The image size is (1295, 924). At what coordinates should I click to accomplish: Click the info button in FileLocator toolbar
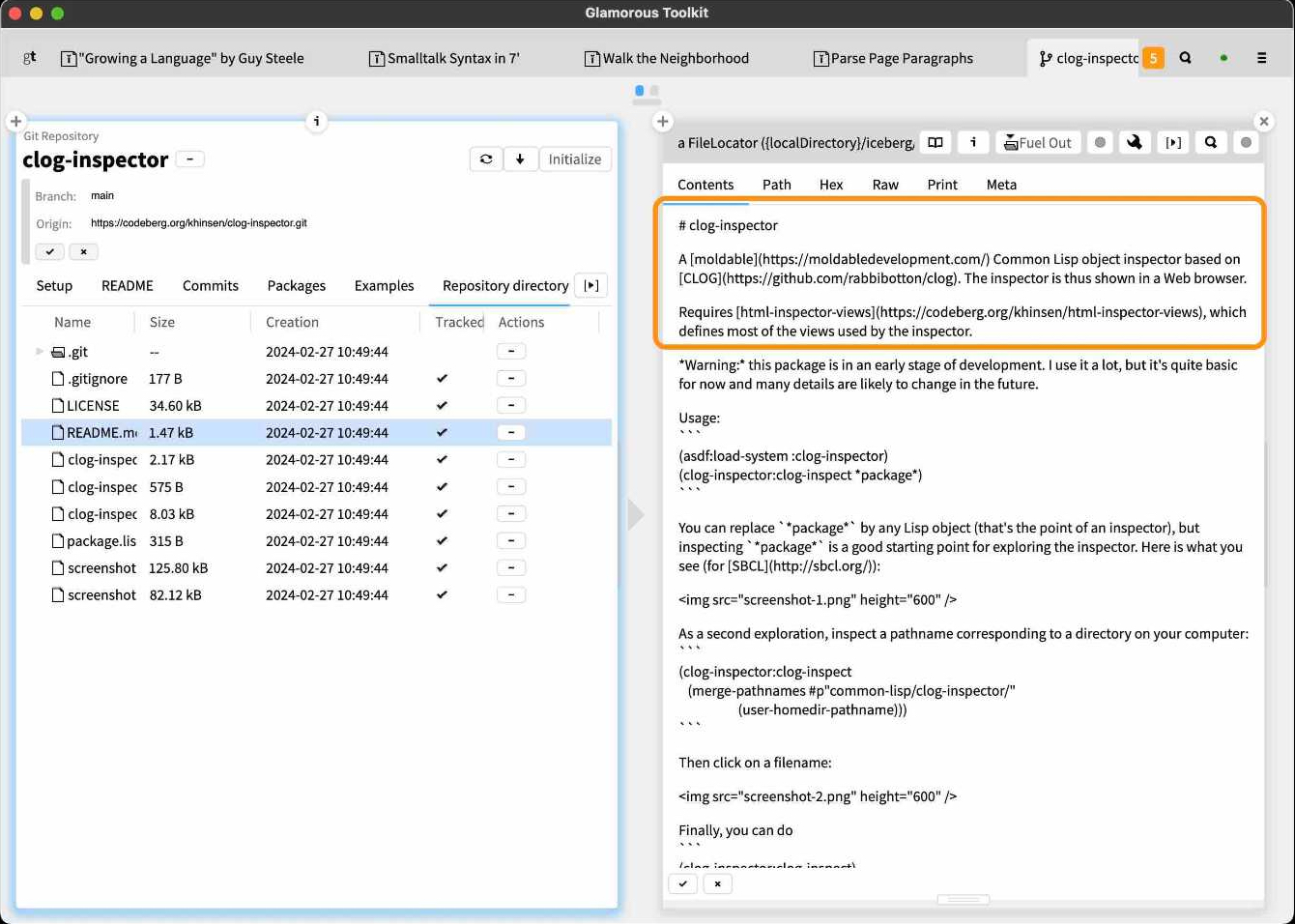(973, 142)
